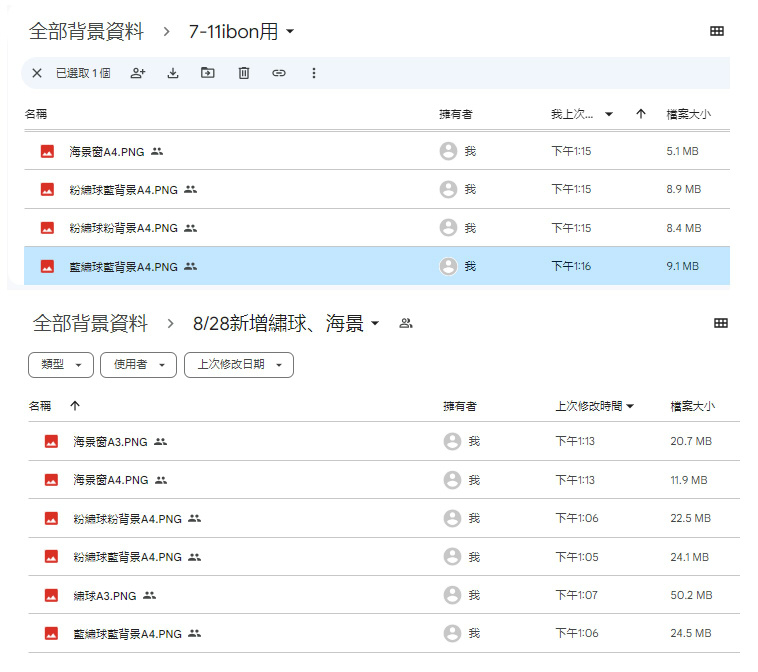This screenshot has width=758, height=672.
Task: Click the move to folder icon
Action: 208,73
